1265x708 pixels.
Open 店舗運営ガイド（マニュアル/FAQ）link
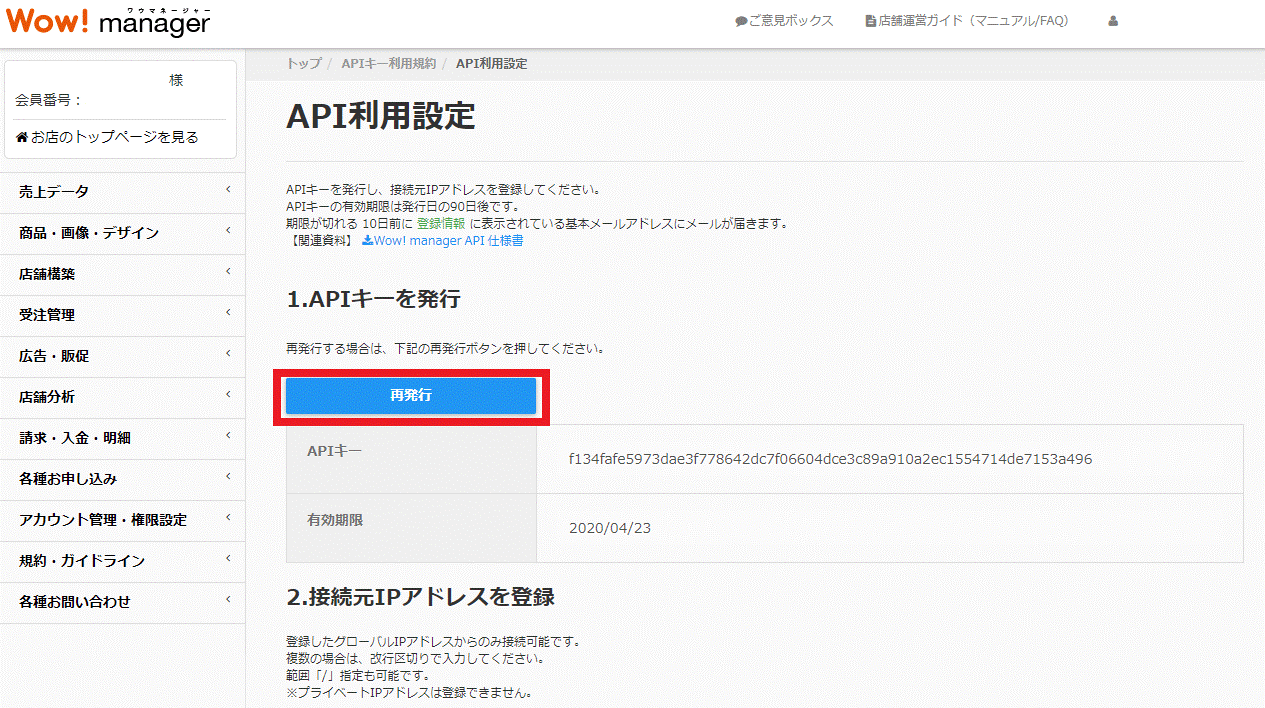[973, 21]
